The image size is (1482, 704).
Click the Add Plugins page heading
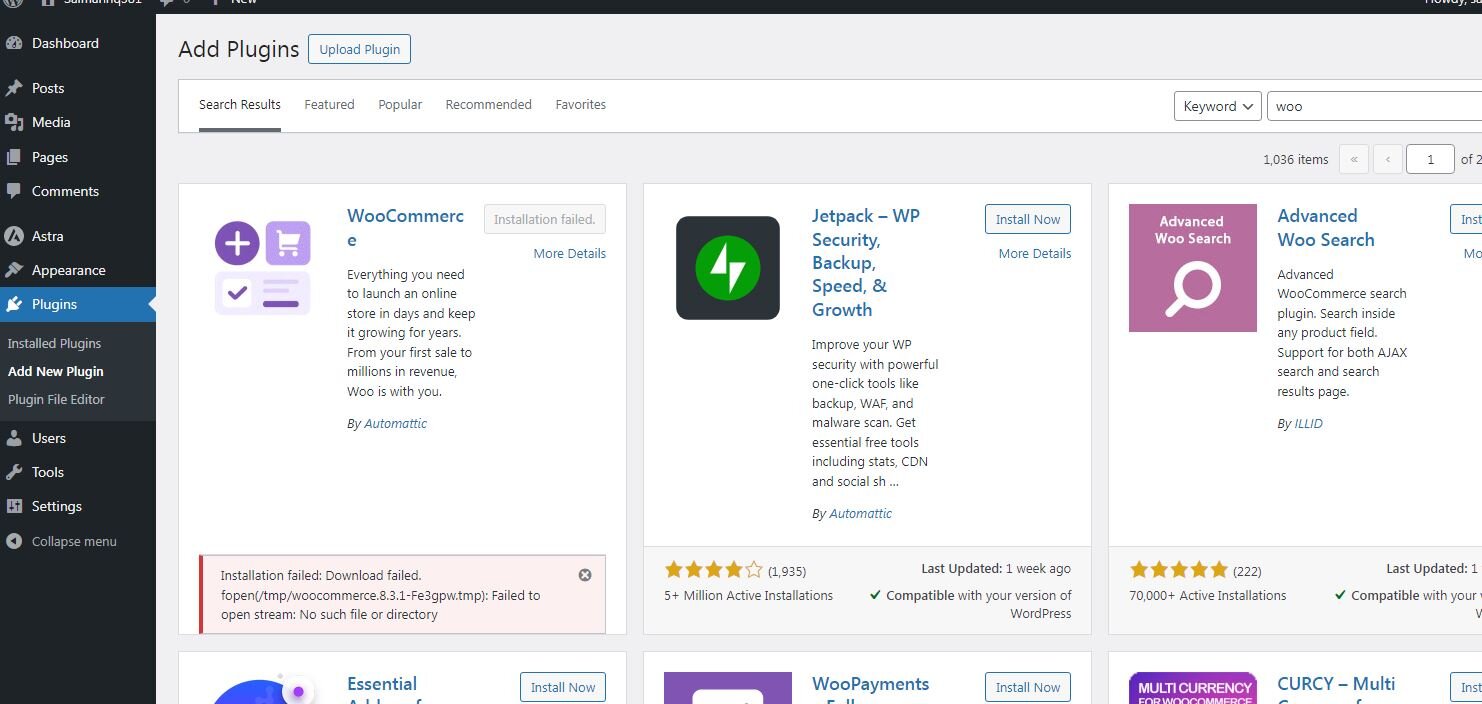(239, 49)
